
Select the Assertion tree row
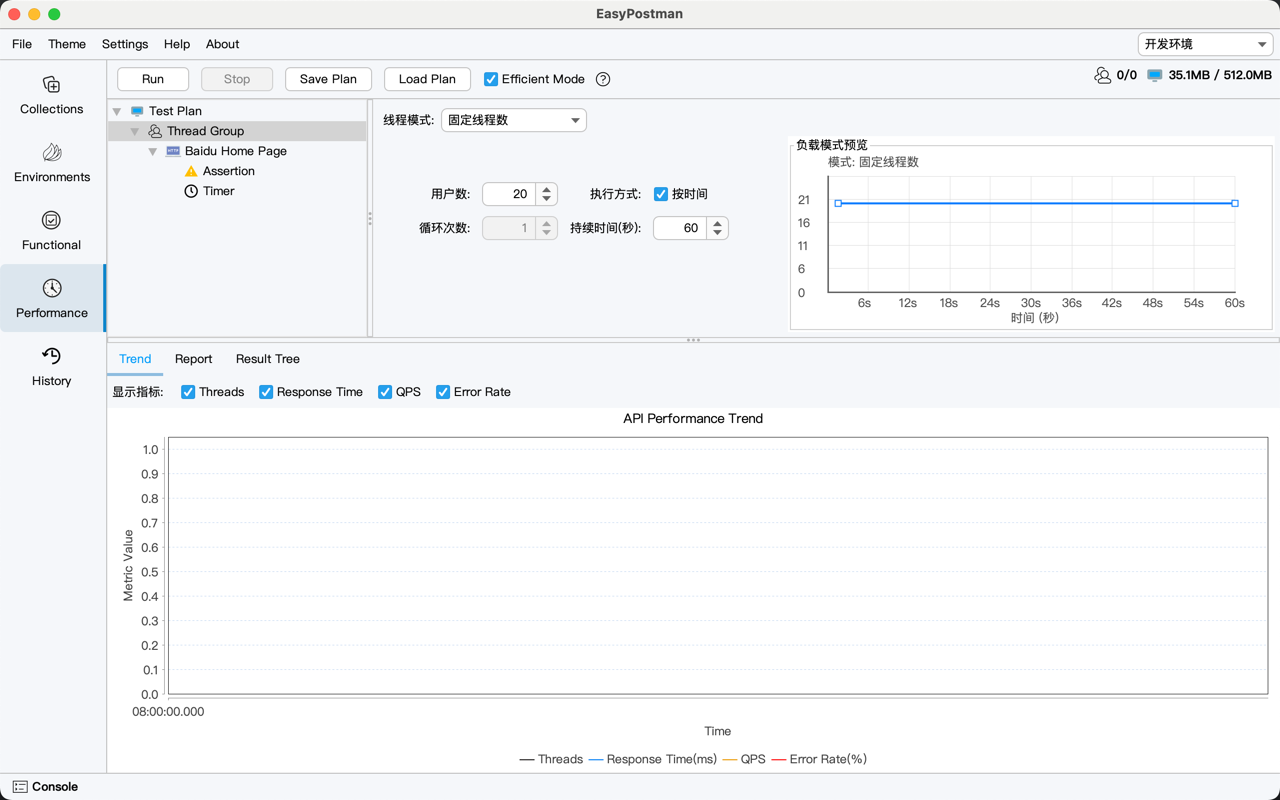tap(238, 171)
